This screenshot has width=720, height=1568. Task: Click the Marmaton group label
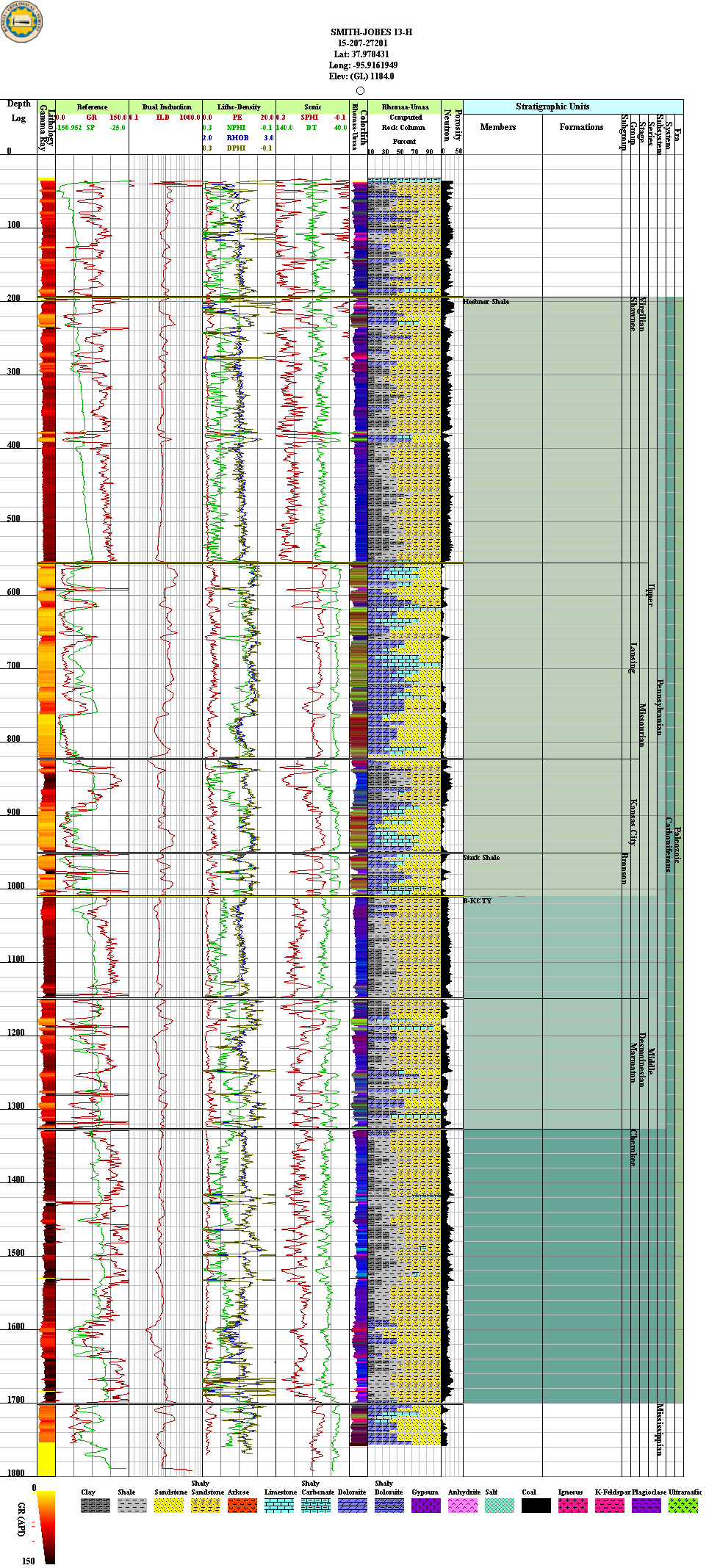pyautogui.click(x=633, y=1063)
